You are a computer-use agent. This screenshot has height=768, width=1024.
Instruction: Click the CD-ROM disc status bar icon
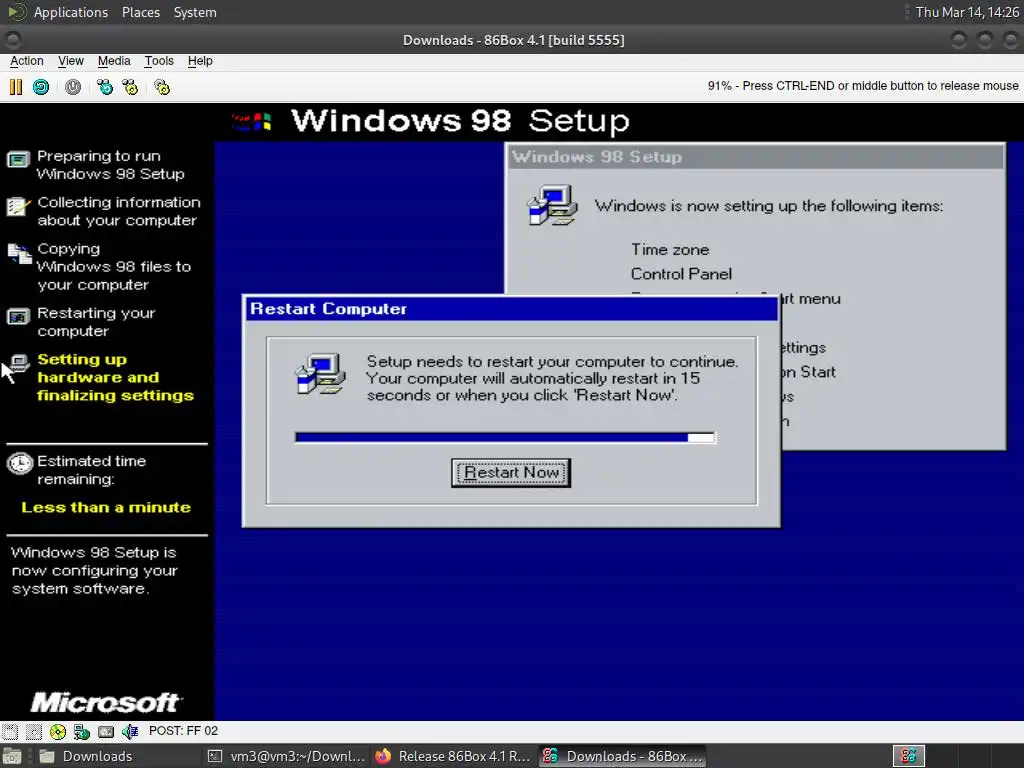pos(57,731)
